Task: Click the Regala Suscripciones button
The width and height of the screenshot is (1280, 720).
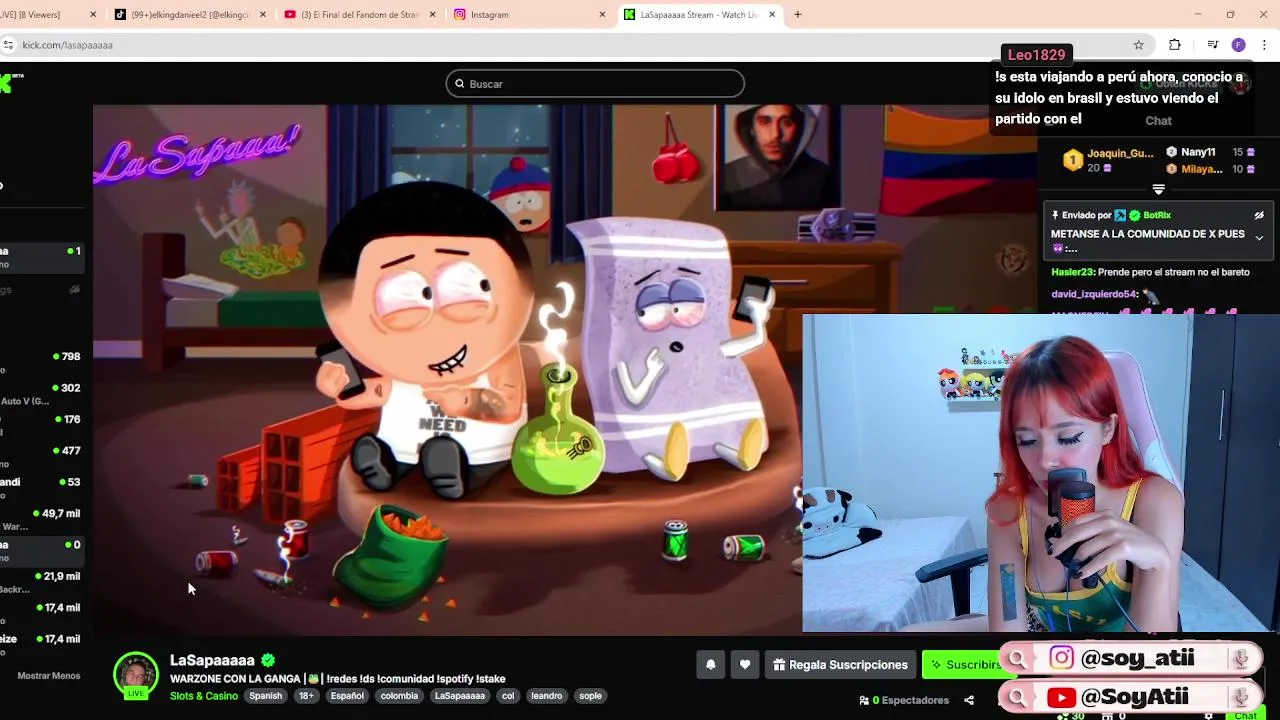Action: point(840,665)
